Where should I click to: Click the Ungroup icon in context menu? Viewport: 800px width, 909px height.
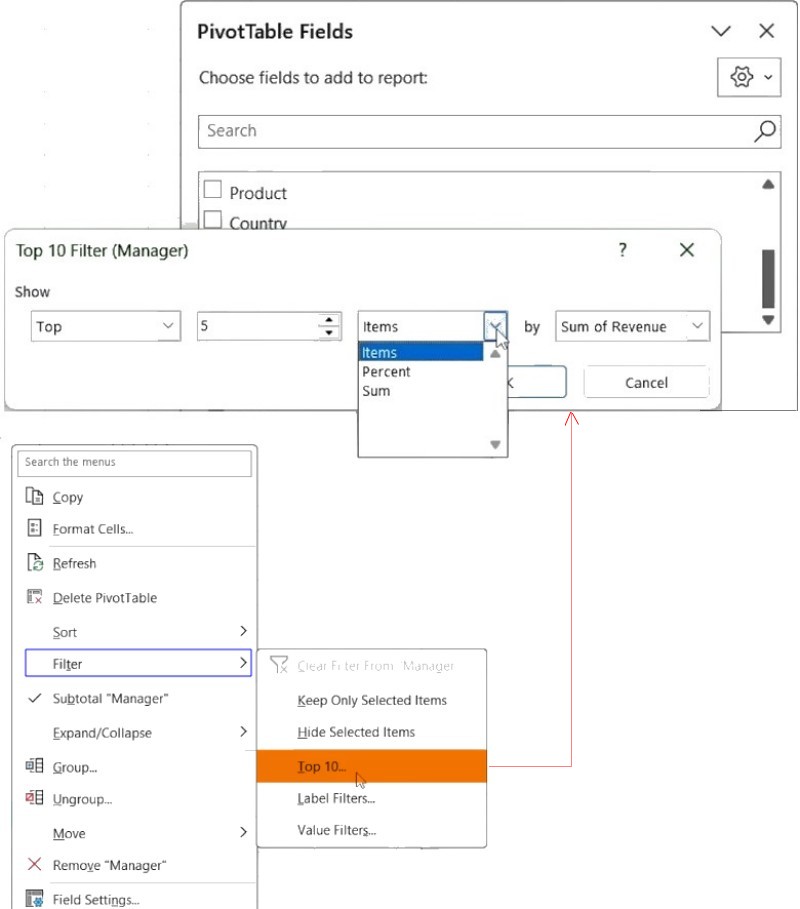35,799
